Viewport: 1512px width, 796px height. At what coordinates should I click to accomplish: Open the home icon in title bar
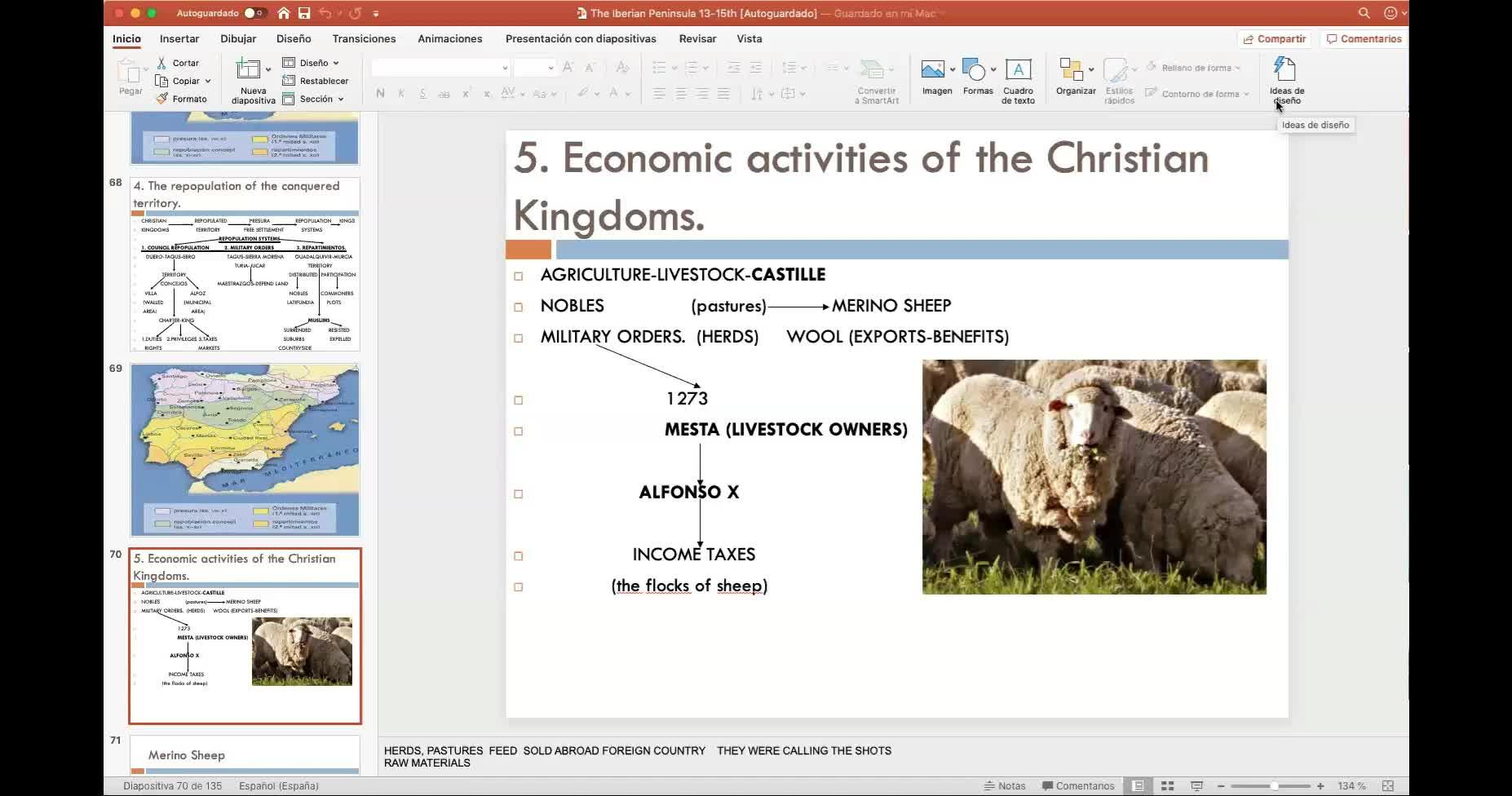[x=284, y=13]
